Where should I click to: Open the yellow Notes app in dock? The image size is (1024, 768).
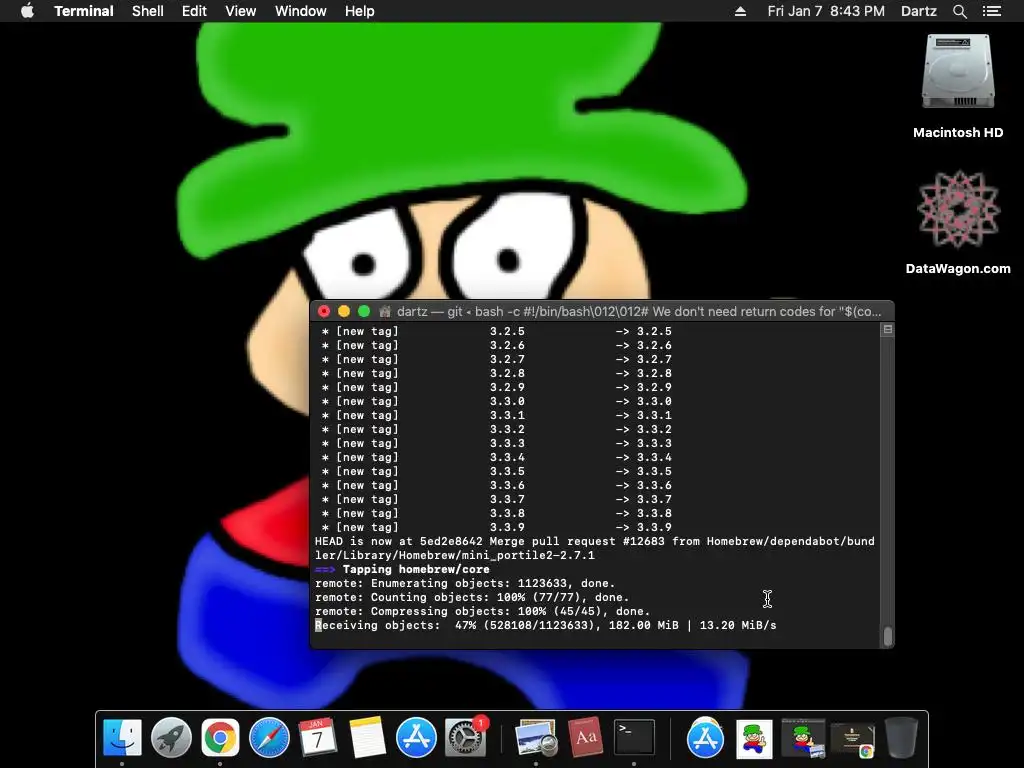point(367,738)
